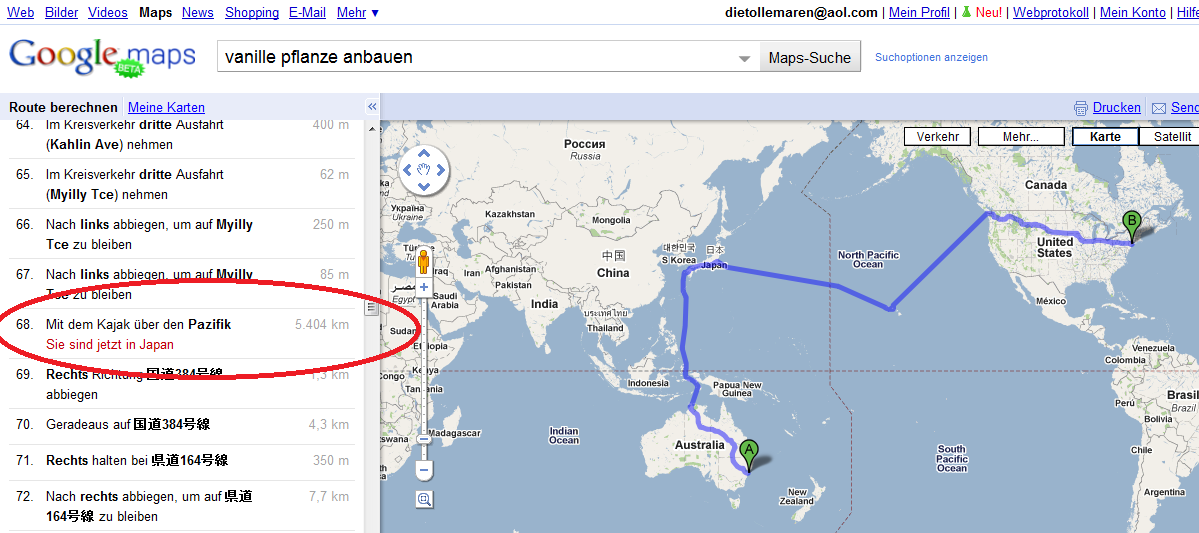This screenshot has height=533, width=1199.
Task: Open the Shopping link in top bar
Action: click(252, 12)
